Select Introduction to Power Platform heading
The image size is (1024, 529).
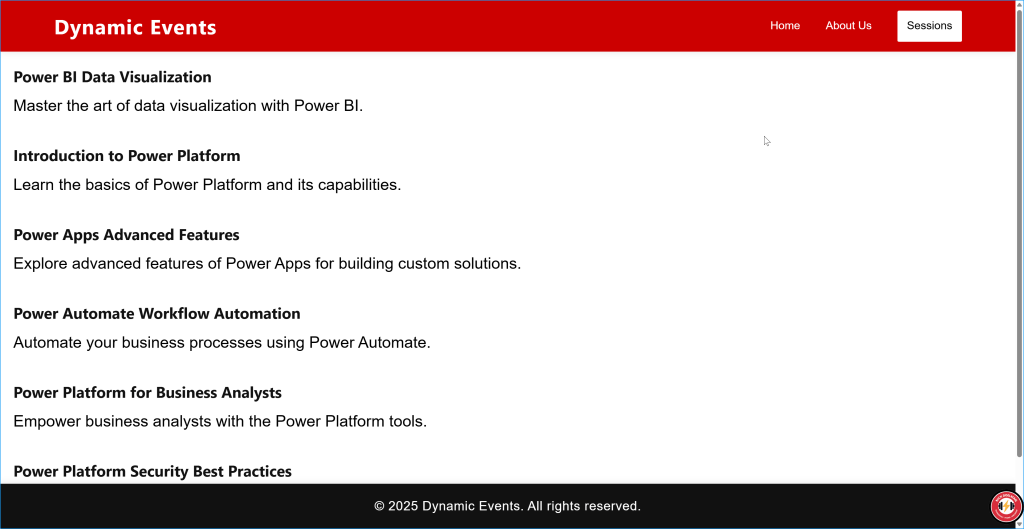(127, 156)
